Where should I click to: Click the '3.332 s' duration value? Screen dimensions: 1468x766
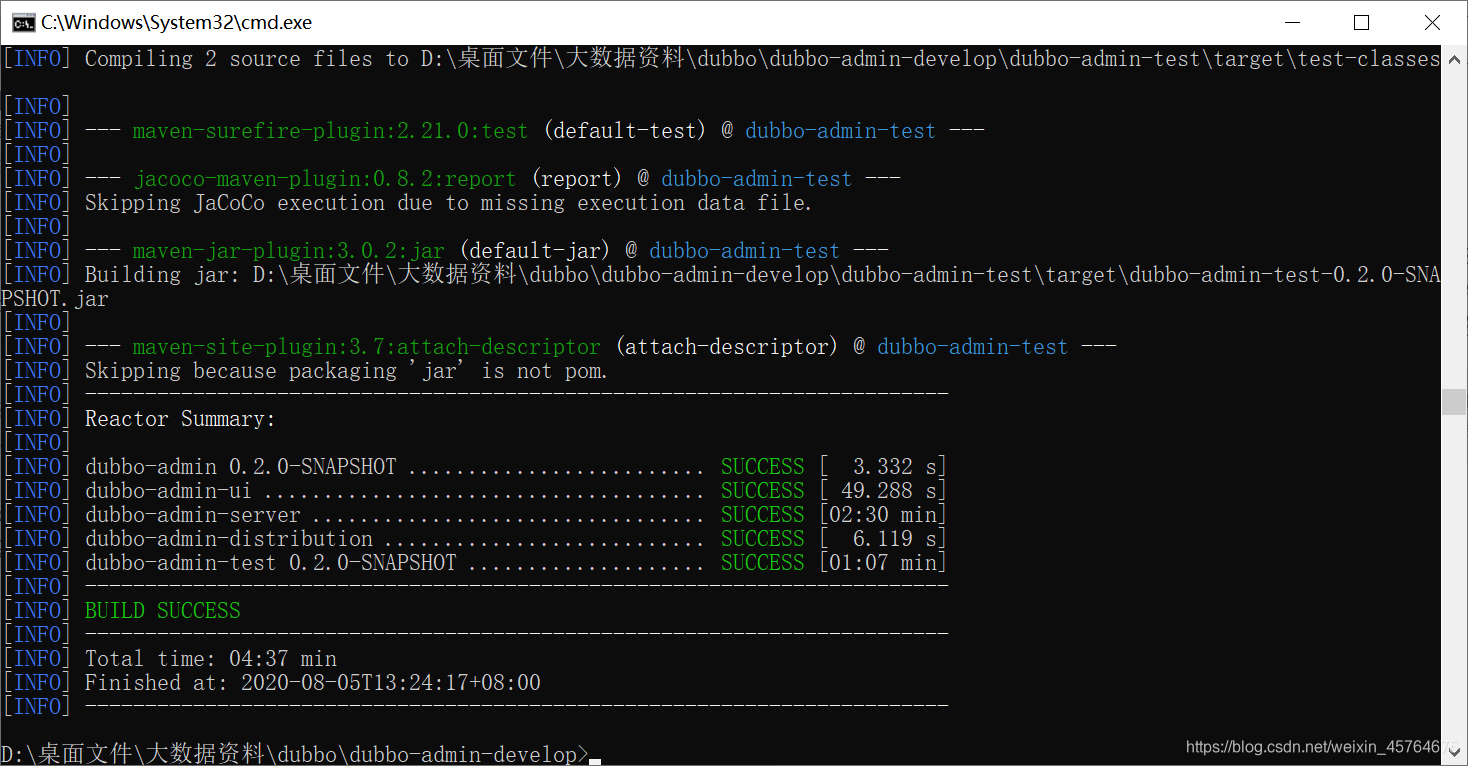[x=896, y=467]
